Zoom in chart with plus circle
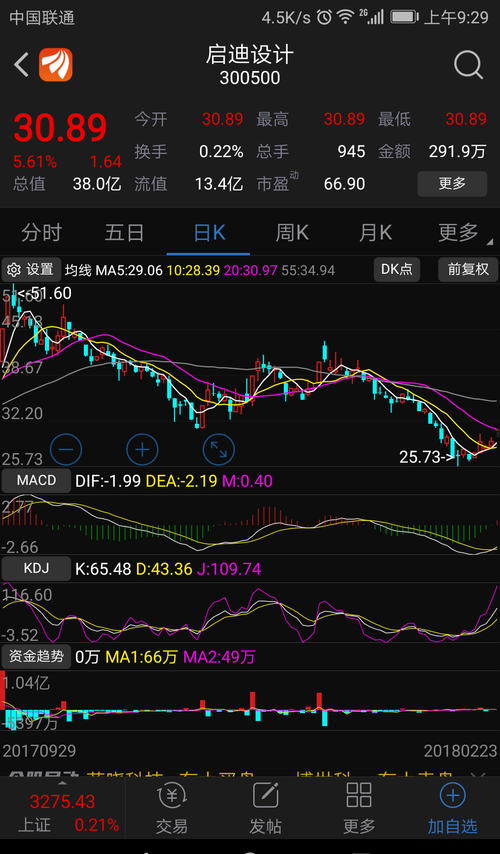The width and height of the screenshot is (500, 854). 142,450
